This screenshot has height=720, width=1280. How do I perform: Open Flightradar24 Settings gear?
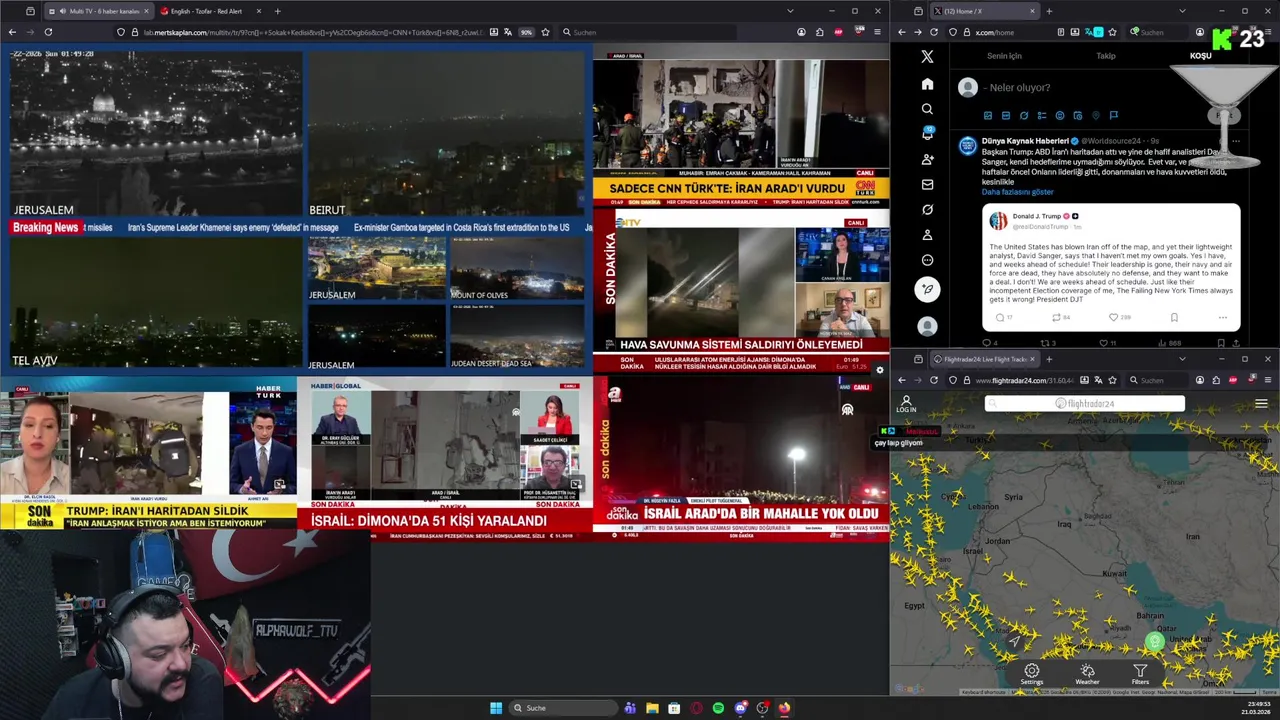point(1032,674)
